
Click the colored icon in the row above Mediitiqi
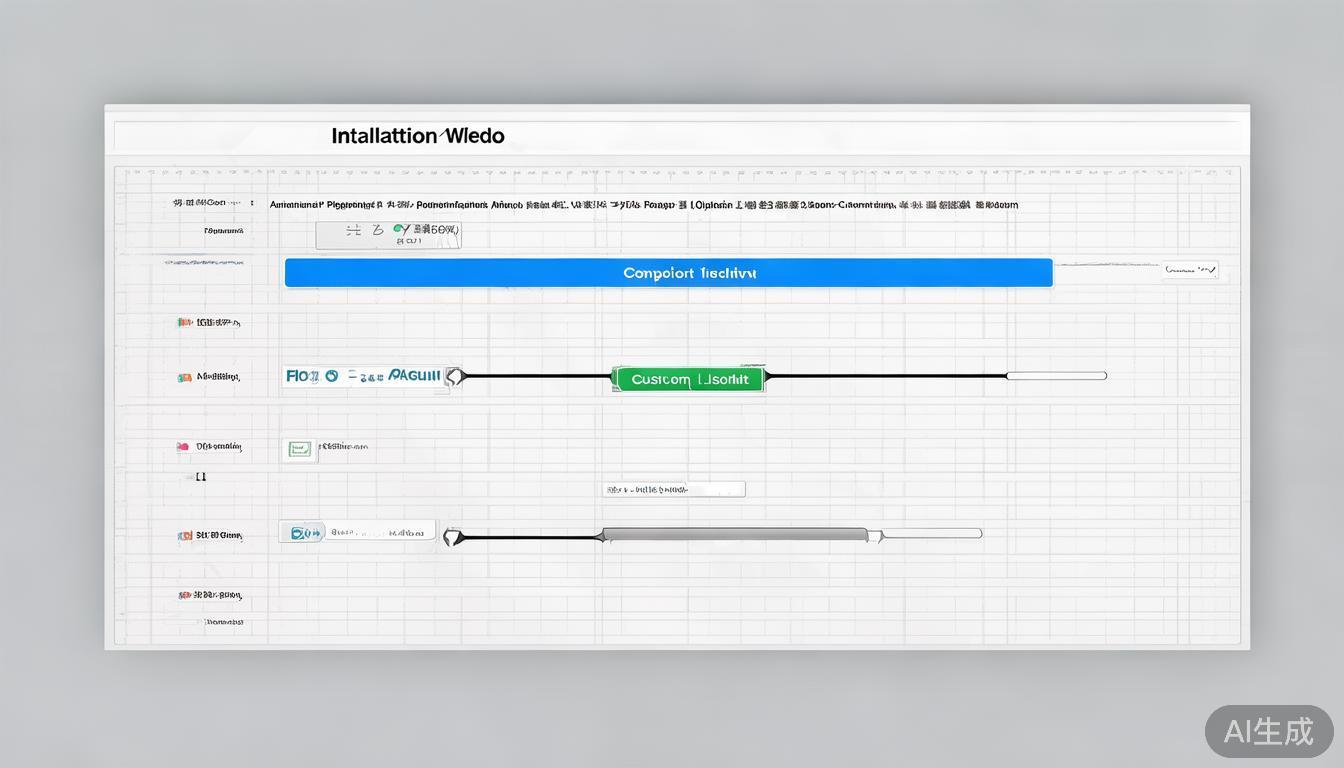point(184,323)
